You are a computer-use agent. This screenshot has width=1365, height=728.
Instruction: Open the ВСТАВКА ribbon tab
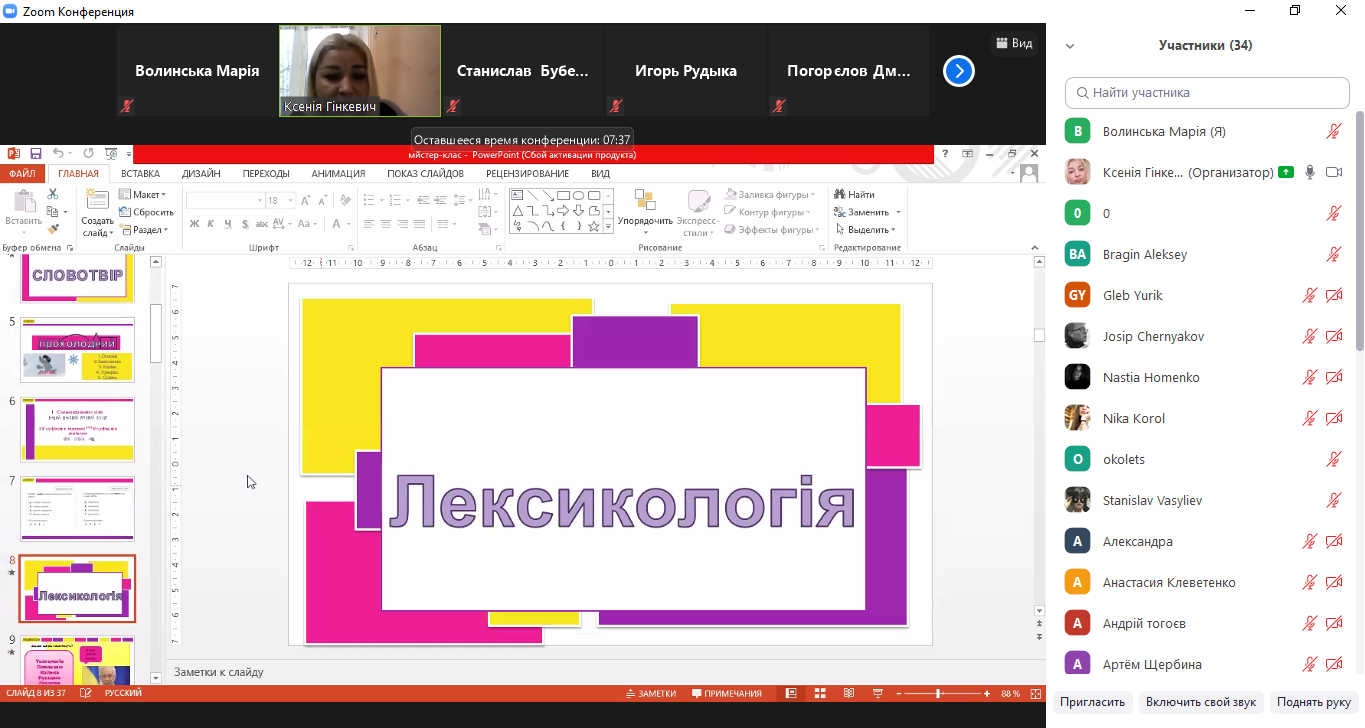click(140, 173)
